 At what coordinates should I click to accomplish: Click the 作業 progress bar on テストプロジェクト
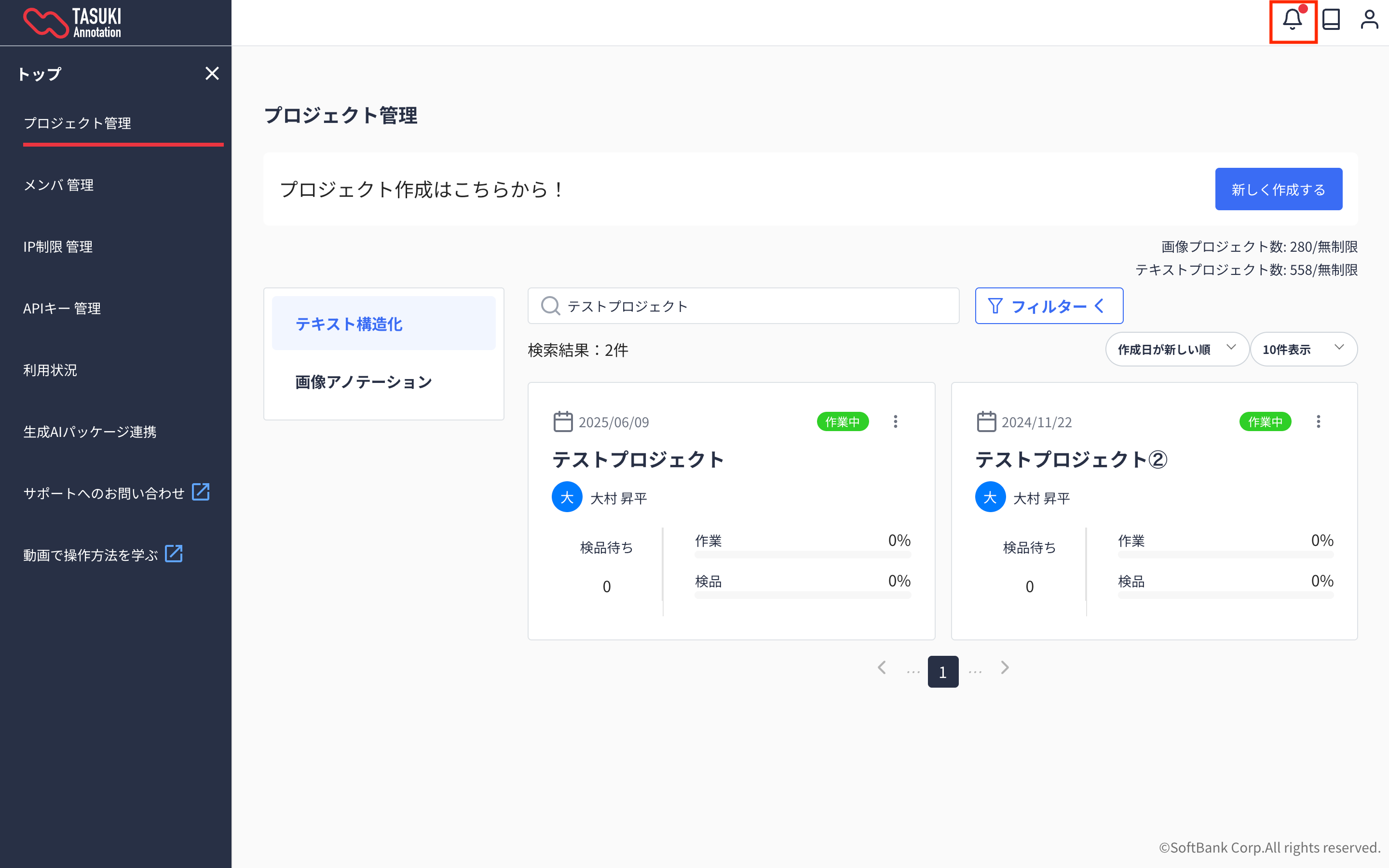(803, 555)
